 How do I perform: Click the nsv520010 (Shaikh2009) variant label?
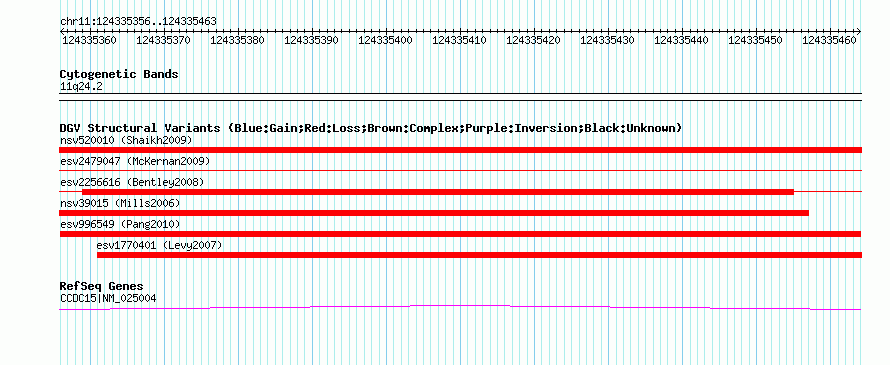pos(126,140)
